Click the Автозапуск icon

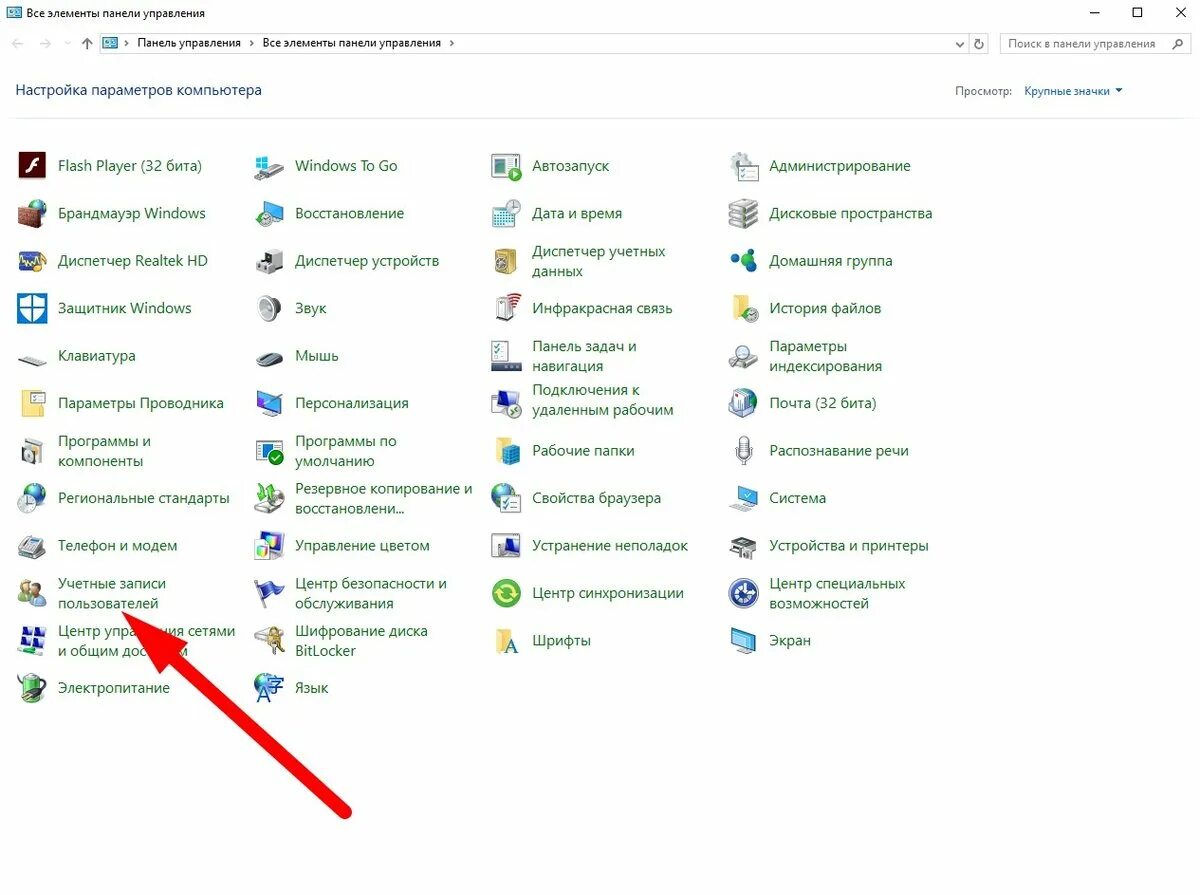tap(506, 166)
